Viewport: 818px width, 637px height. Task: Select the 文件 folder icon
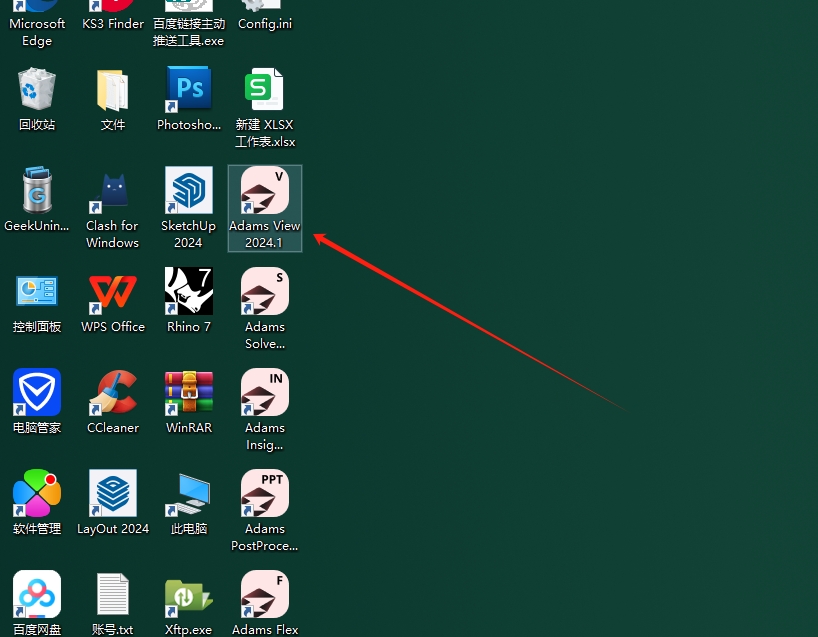[113, 91]
